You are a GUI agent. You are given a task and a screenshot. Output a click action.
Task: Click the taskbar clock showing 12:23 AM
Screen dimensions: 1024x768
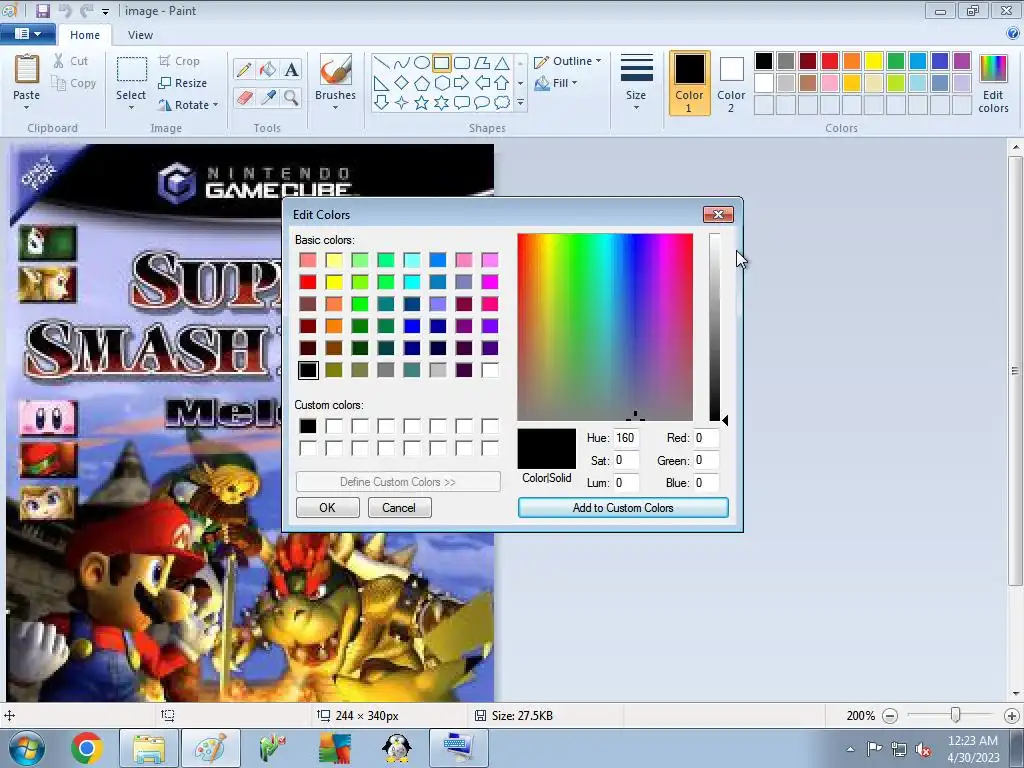pos(972,741)
